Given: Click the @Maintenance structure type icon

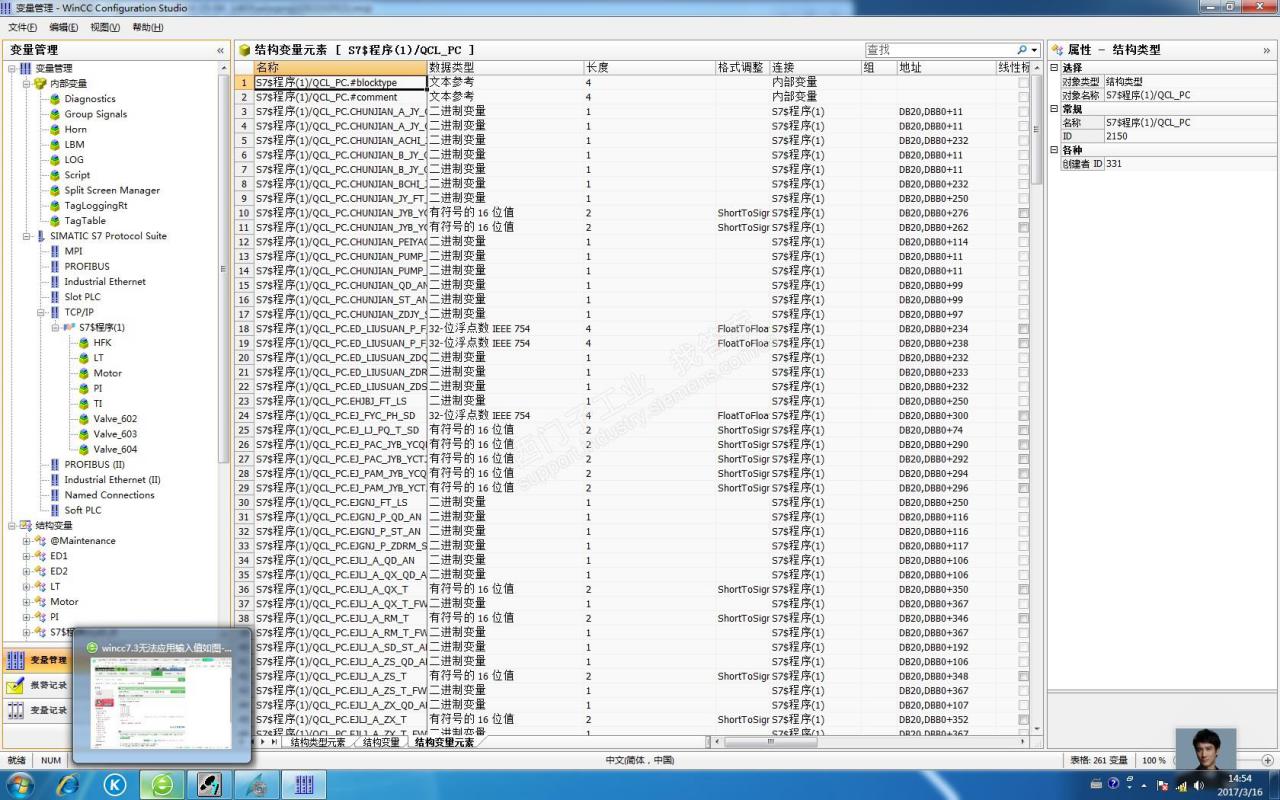Looking at the screenshot, I should coord(40,541).
